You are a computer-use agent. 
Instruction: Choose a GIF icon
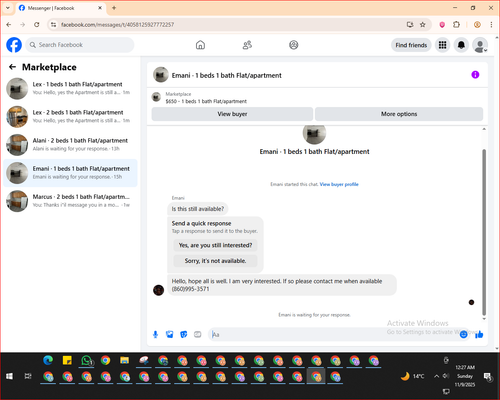pyautogui.click(x=198, y=334)
